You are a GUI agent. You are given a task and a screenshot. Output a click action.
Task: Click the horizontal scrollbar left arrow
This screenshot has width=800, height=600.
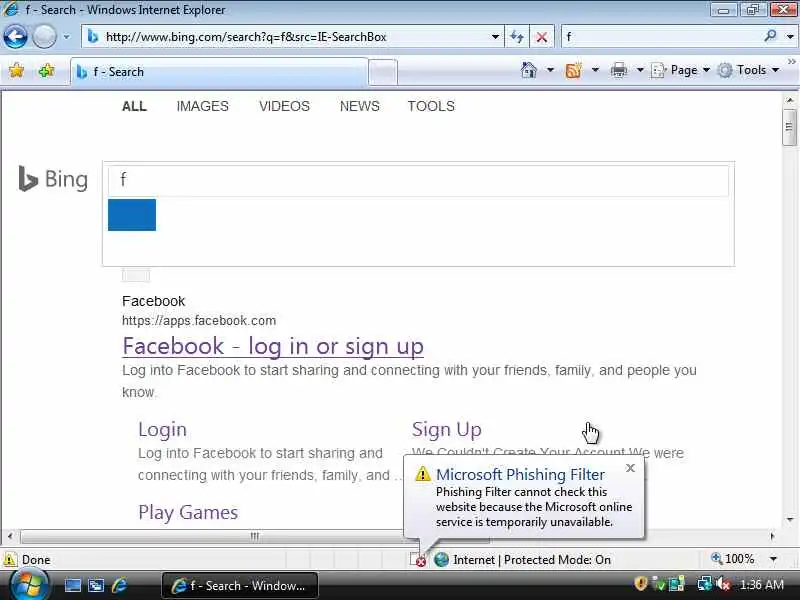click(10, 536)
